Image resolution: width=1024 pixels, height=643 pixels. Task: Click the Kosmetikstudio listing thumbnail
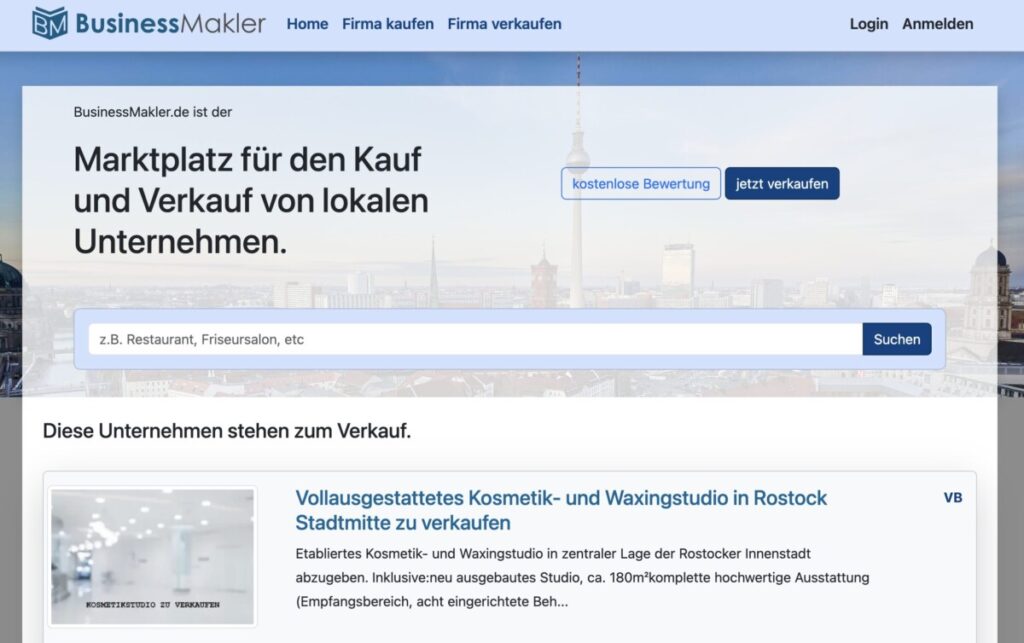point(153,553)
